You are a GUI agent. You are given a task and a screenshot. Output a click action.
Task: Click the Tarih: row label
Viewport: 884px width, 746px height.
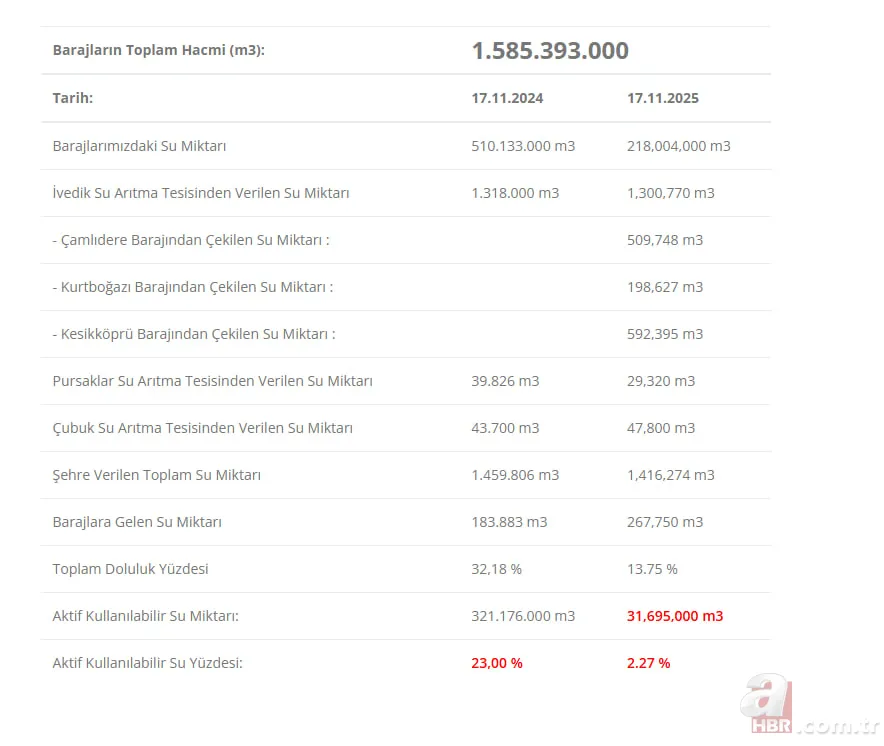click(73, 98)
